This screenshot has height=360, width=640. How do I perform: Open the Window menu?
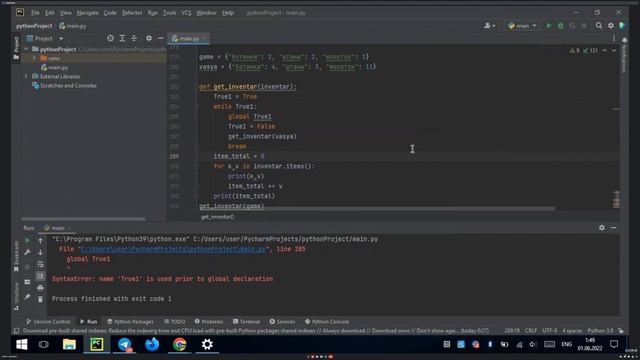click(x=206, y=13)
